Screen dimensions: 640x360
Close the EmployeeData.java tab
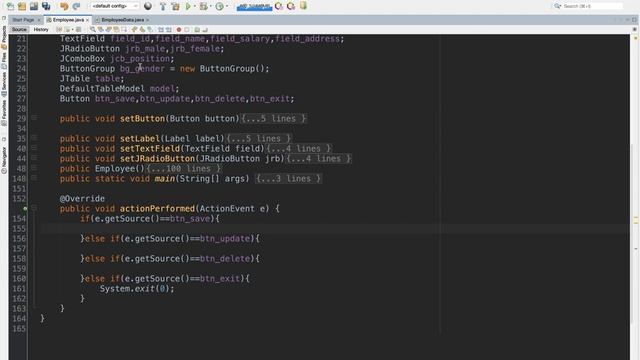pyautogui.click(x=147, y=20)
